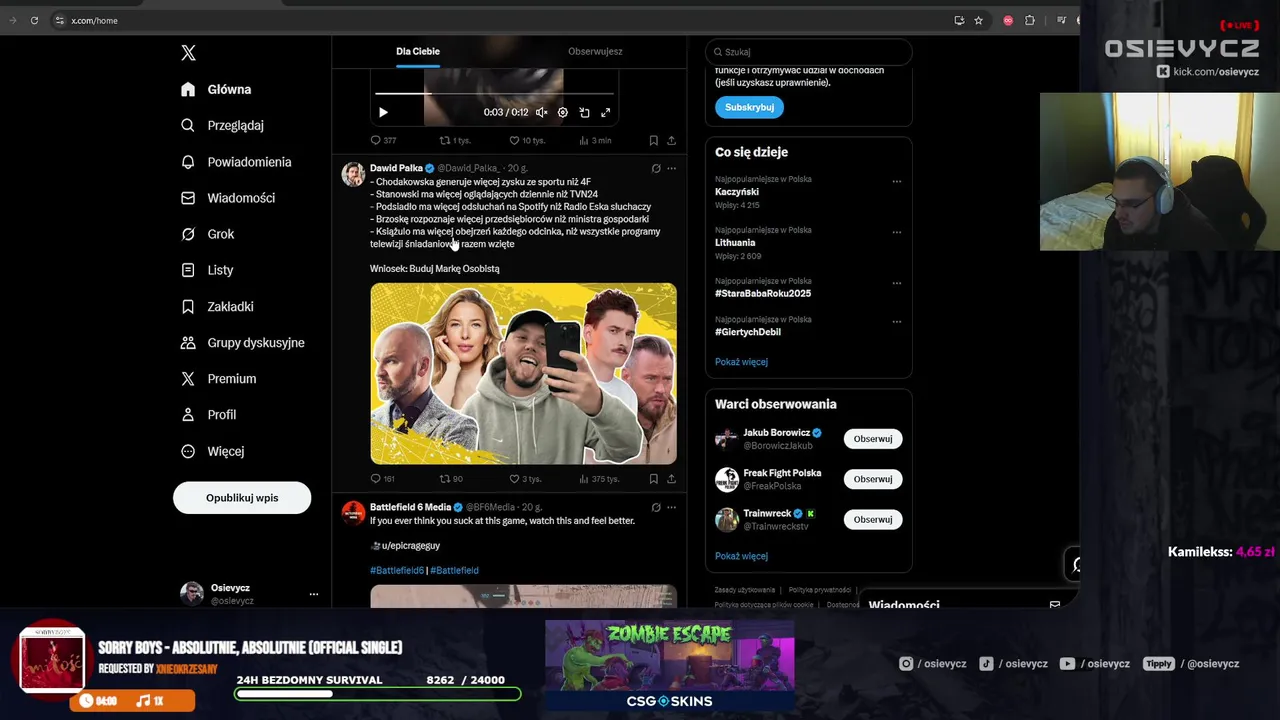Share Dawid Palka's post
This screenshot has width=1280, height=720.
[671, 479]
